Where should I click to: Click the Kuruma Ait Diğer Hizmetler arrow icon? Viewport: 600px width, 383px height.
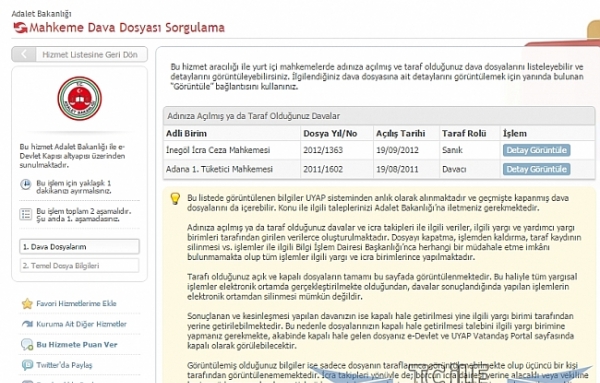tap(27, 324)
